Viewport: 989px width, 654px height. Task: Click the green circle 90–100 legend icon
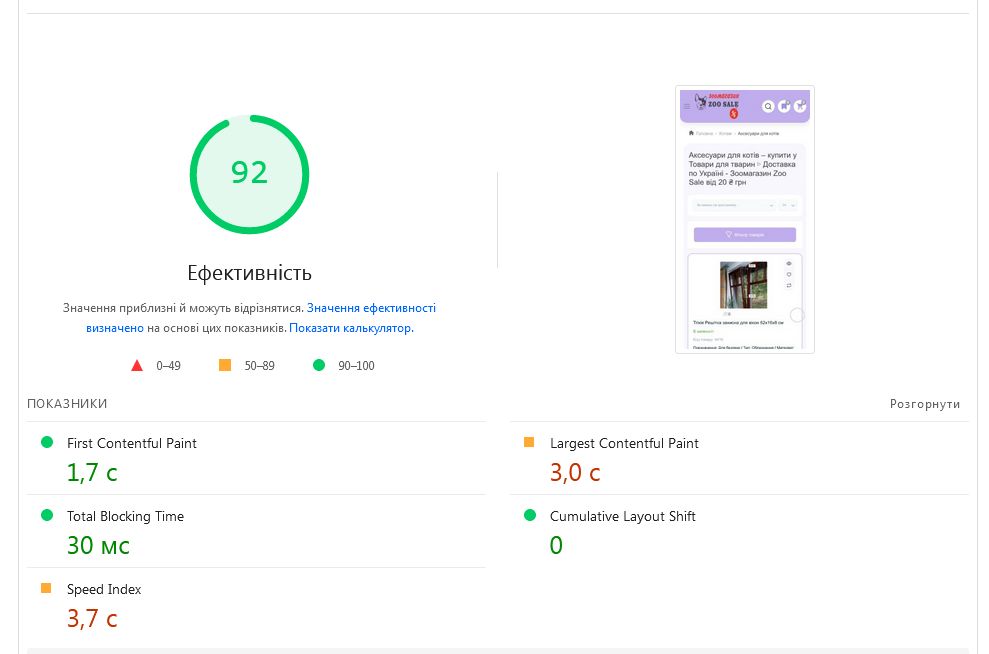point(319,366)
